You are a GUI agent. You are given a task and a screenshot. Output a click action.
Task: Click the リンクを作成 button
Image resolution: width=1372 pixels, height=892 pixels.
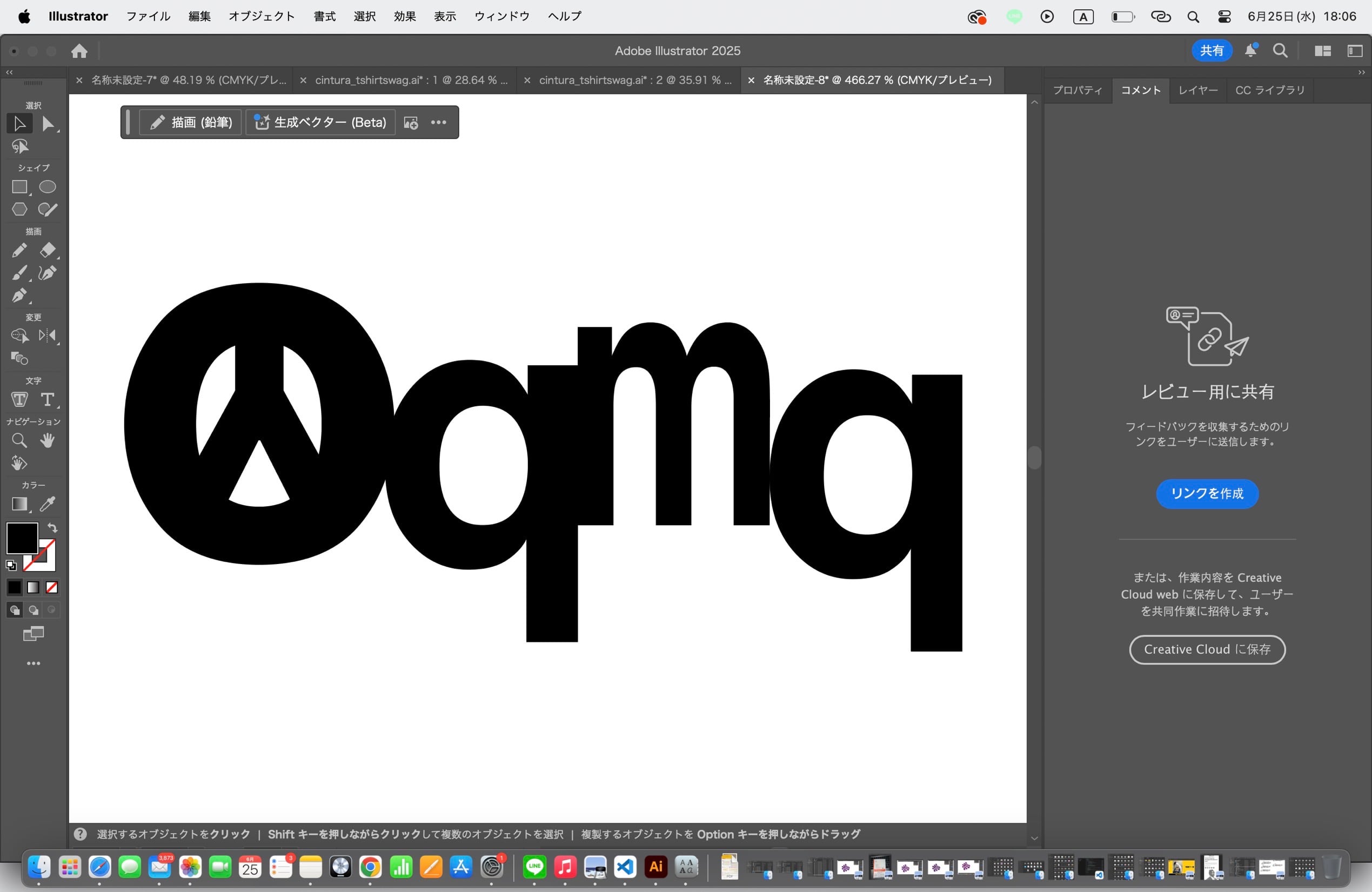tap(1207, 494)
